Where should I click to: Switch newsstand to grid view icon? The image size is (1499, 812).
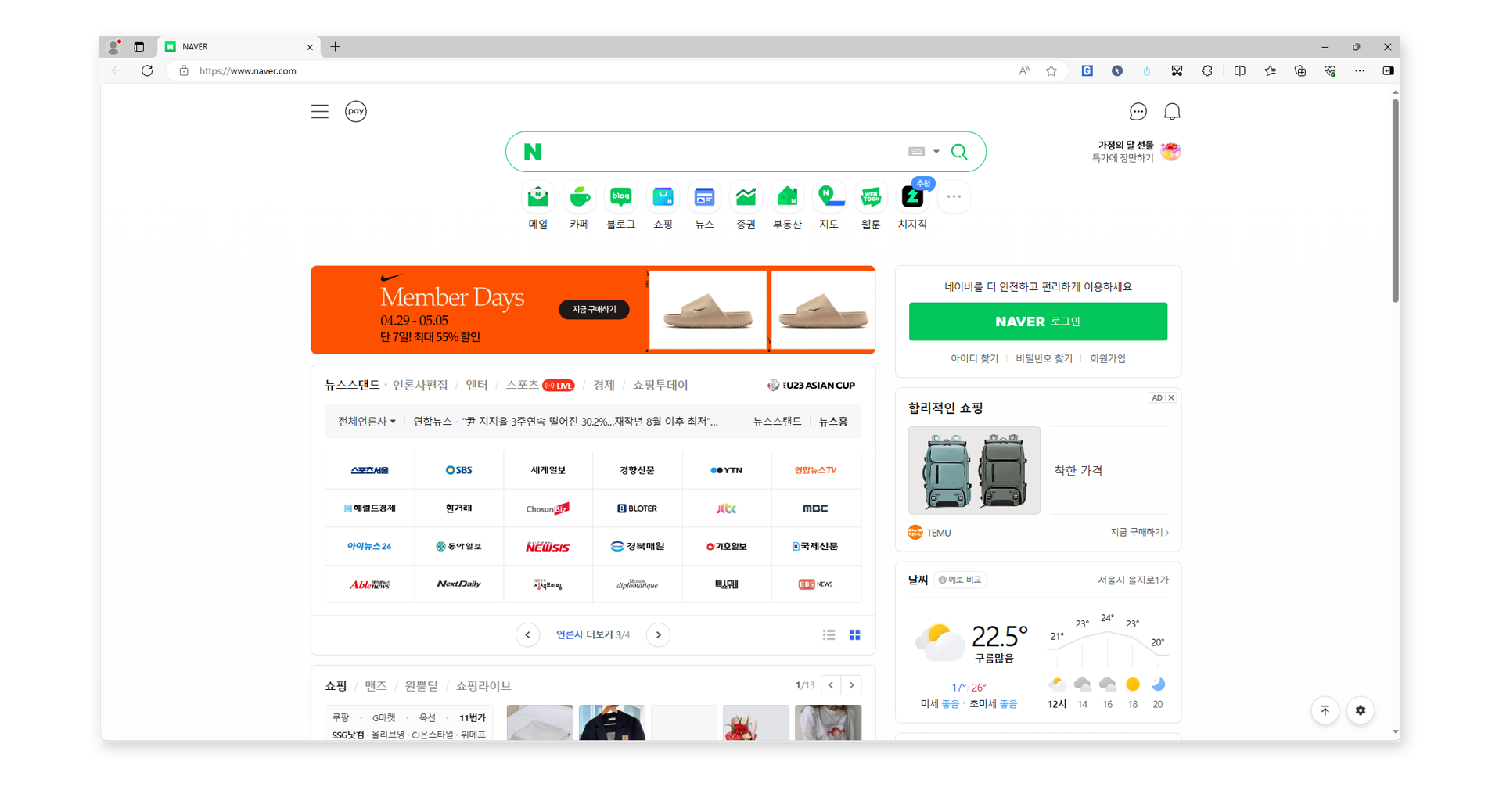pyautogui.click(x=855, y=634)
